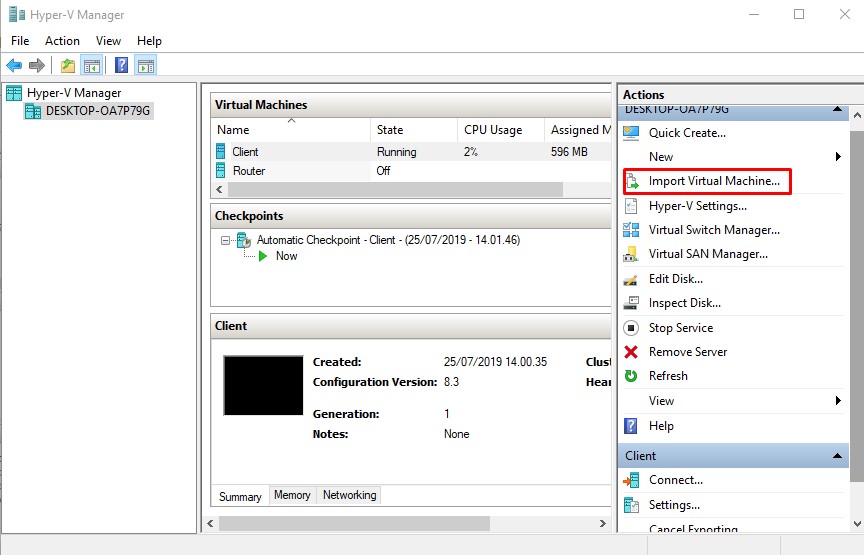
Task: Click the blue Help toolbar icon
Action: tap(121, 66)
